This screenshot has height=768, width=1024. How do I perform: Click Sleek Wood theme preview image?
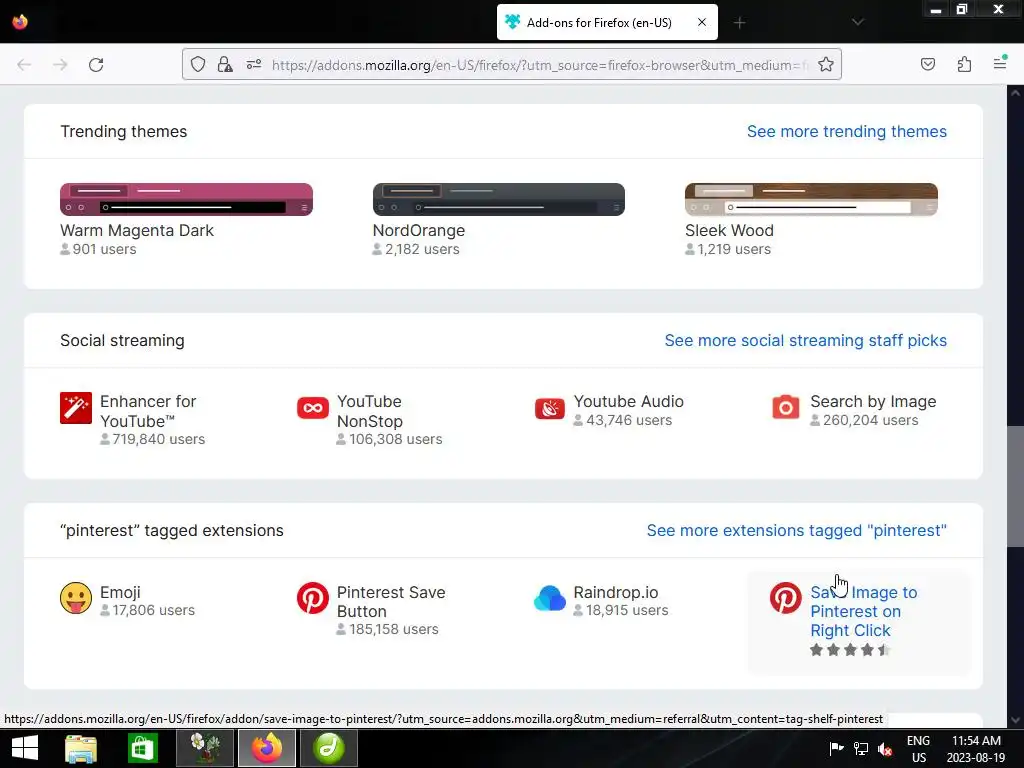tap(811, 199)
